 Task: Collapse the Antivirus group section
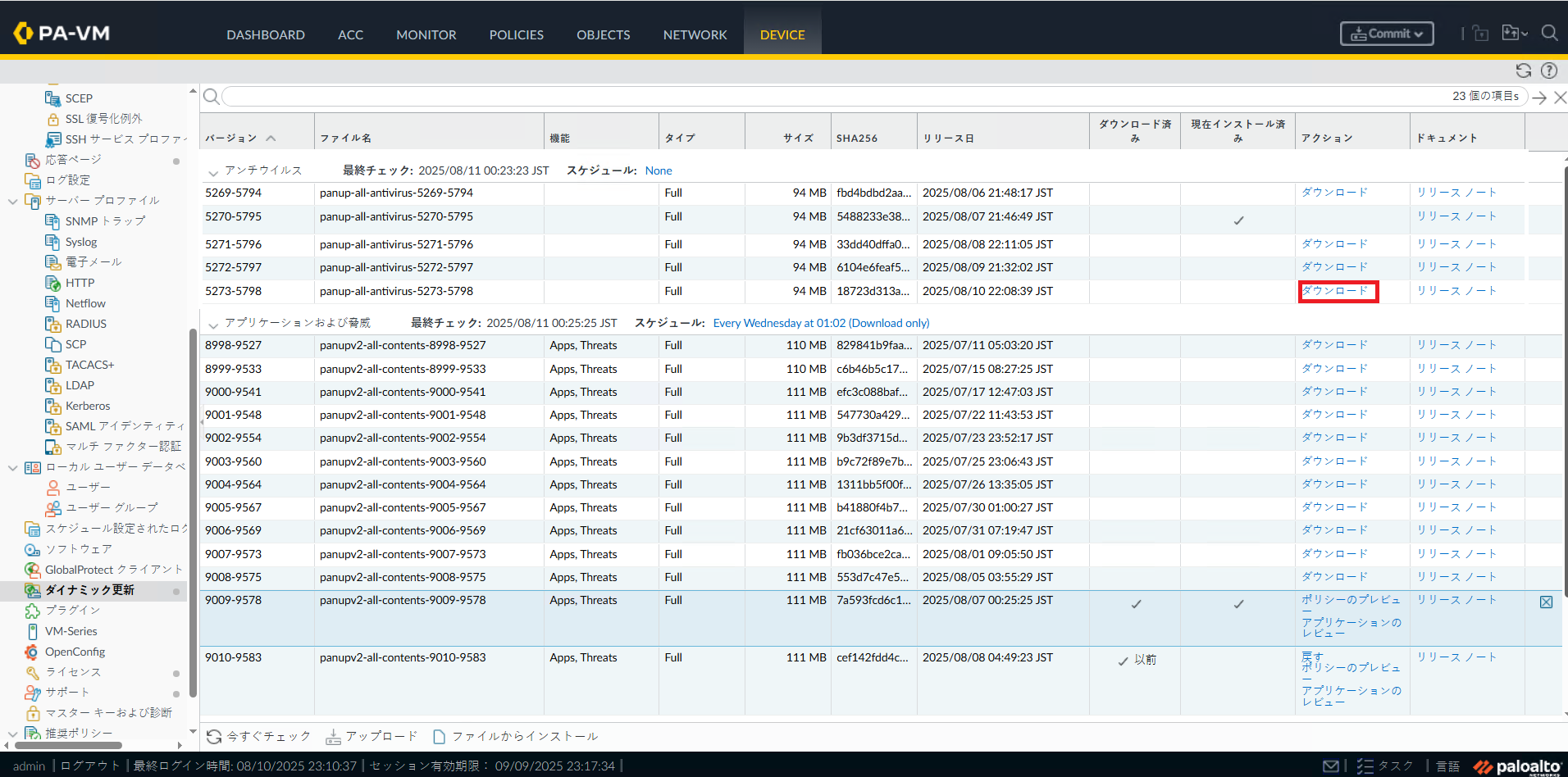click(213, 172)
